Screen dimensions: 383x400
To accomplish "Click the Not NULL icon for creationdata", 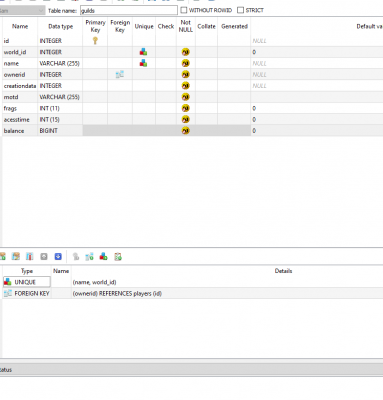I will coord(186,86).
